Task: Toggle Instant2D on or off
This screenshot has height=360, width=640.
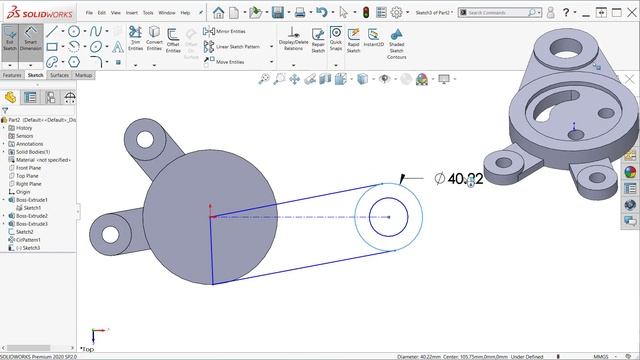Action: click(x=373, y=37)
